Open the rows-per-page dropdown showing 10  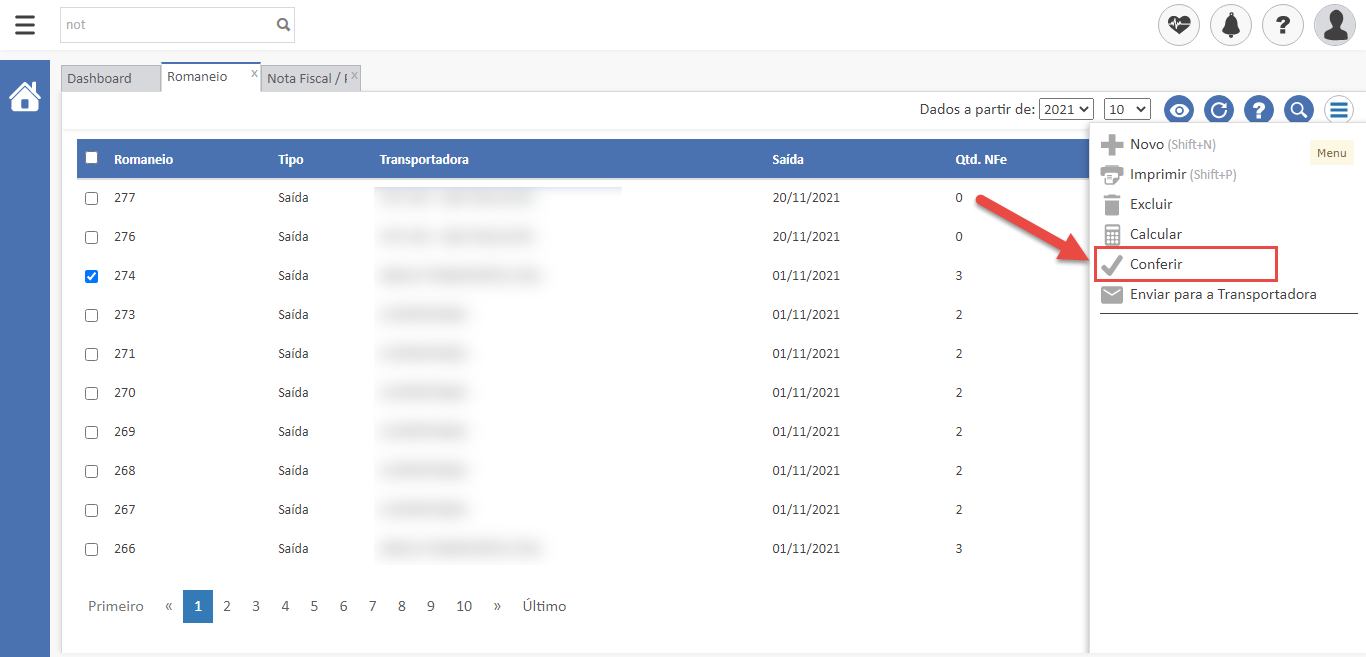pos(1127,109)
